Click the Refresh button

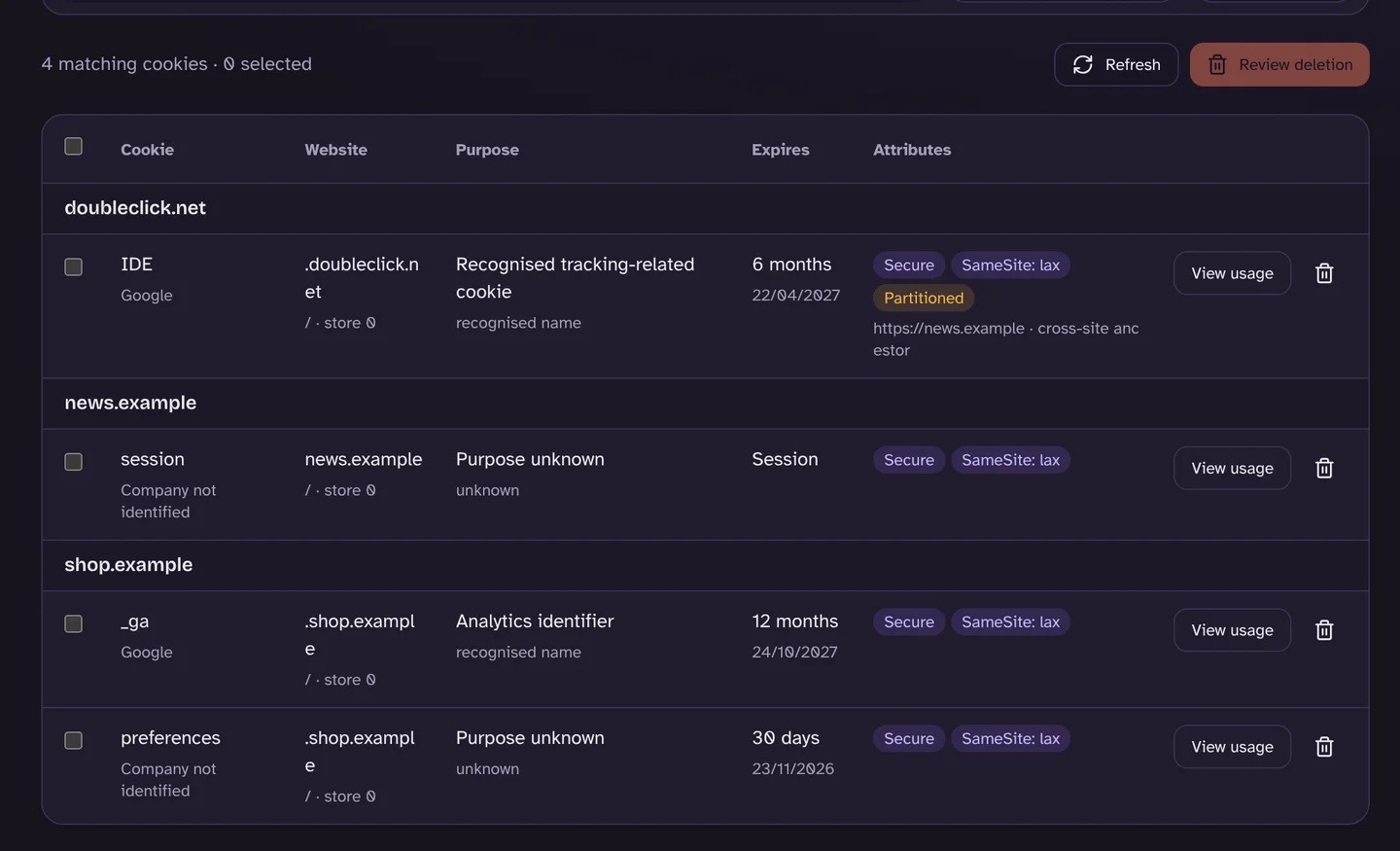1116,64
